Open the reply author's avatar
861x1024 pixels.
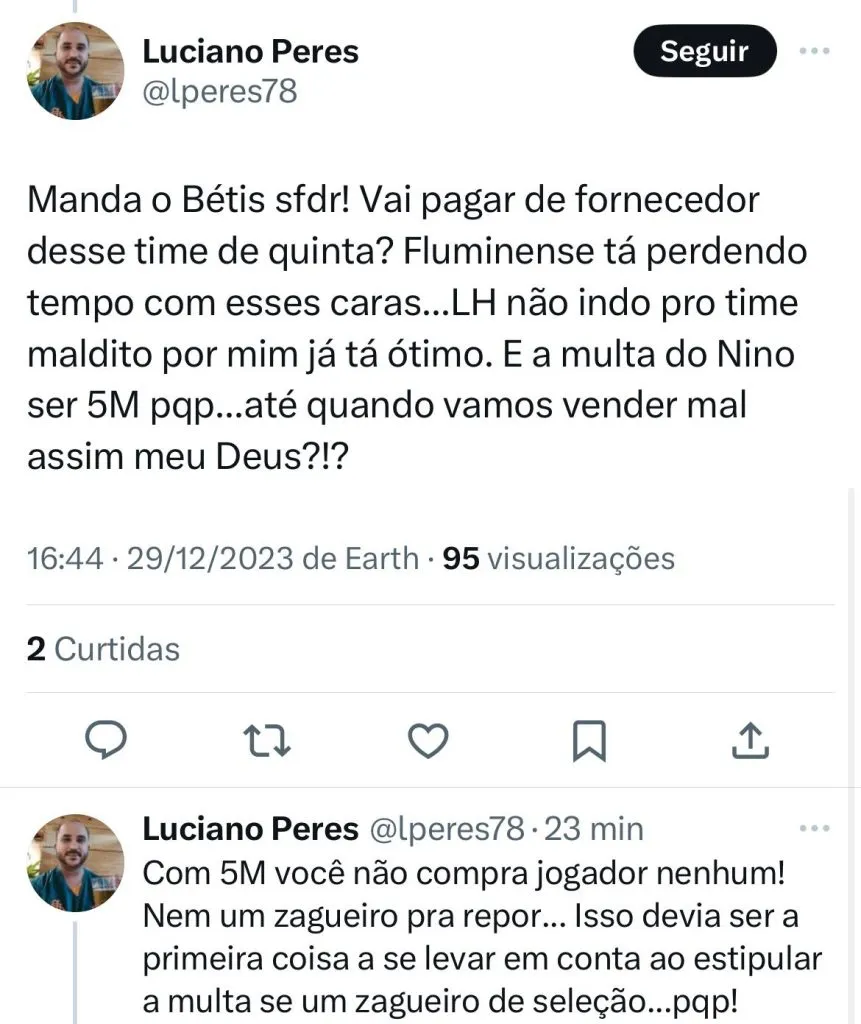point(75,863)
